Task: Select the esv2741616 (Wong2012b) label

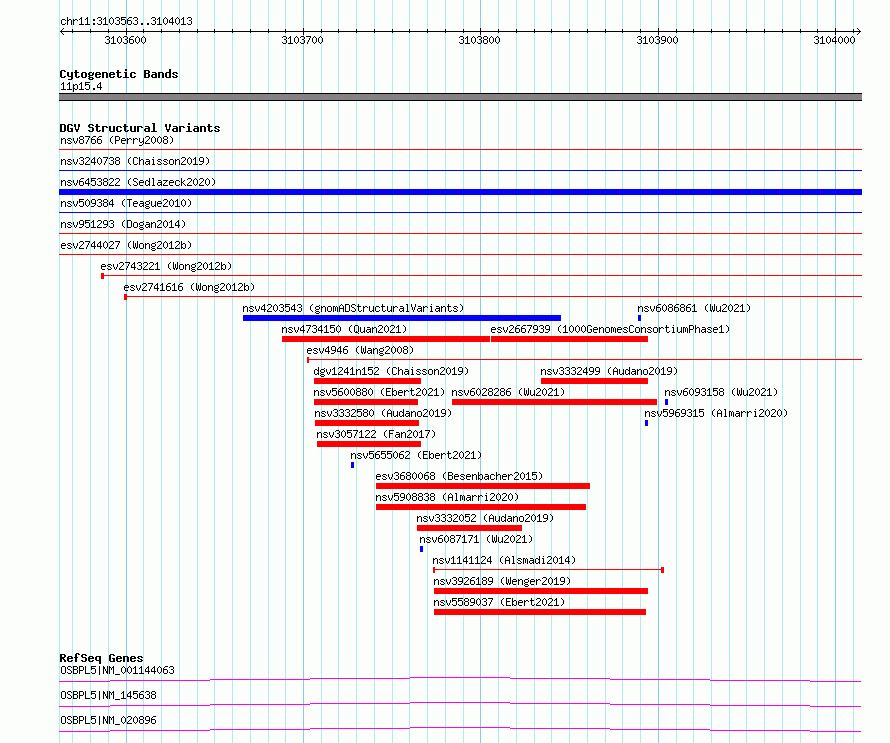Action: pyautogui.click(x=190, y=287)
